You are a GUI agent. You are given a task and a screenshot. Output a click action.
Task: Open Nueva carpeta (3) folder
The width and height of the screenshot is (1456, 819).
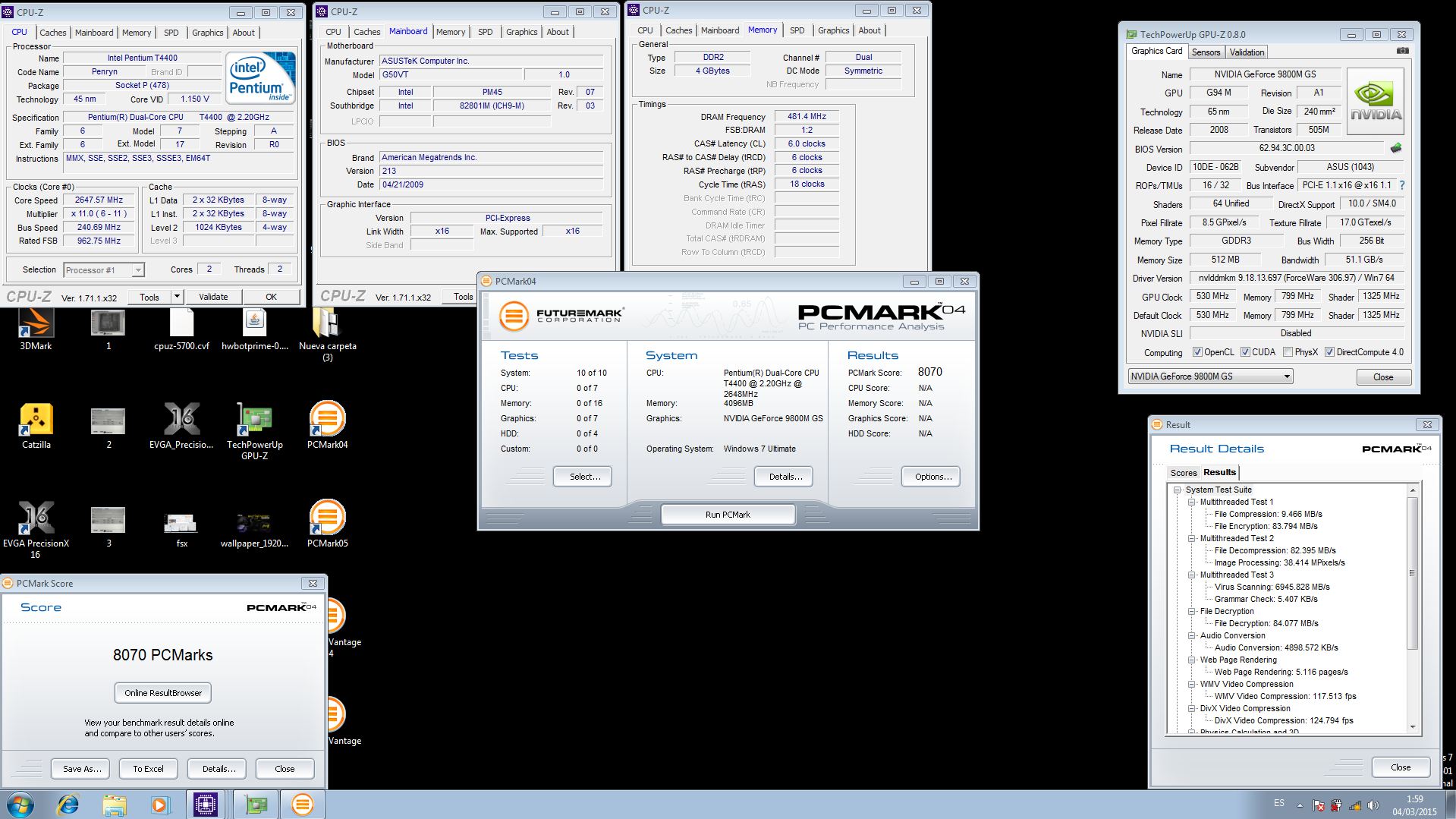point(327,334)
